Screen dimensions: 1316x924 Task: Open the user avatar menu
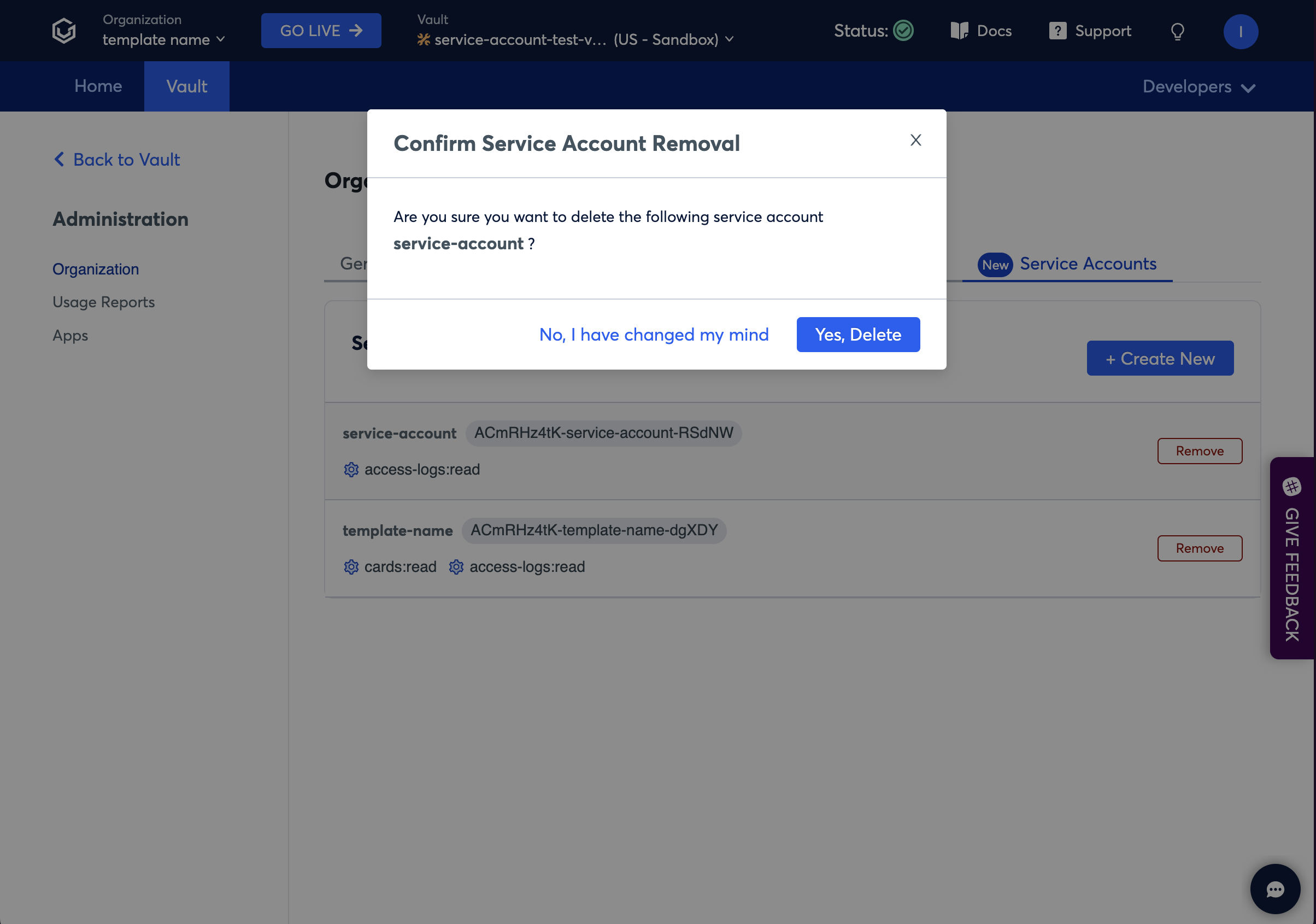tap(1241, 32)
